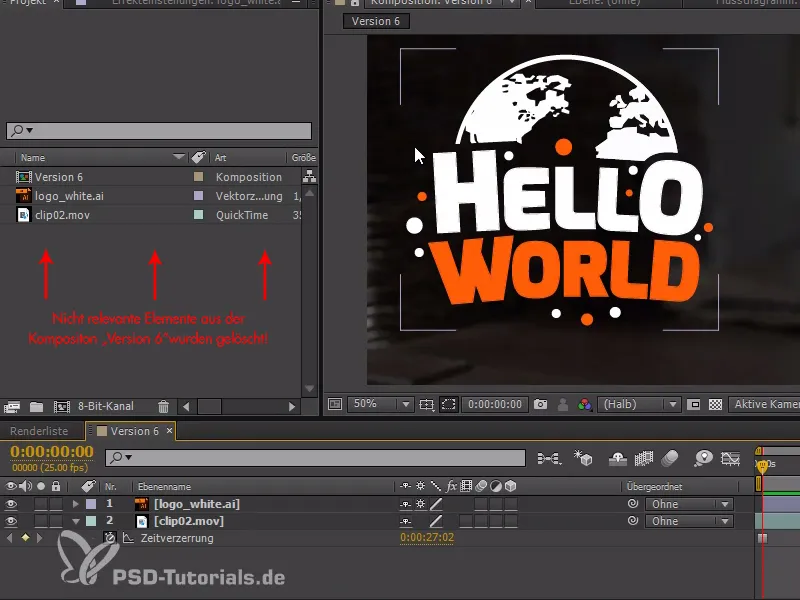Enable motion blur for the composition

coord(670,458)
